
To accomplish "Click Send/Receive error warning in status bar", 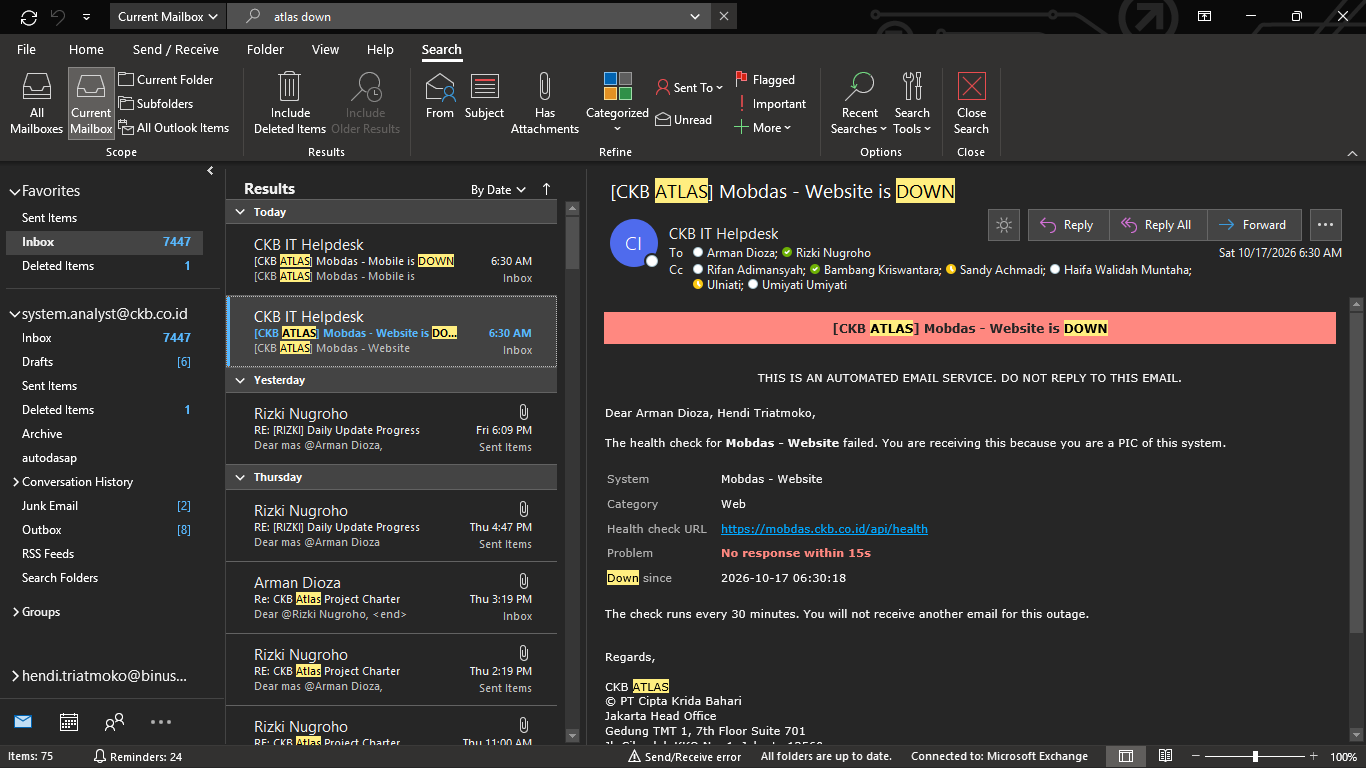I will pyautogui.click(x=685, y=757).
